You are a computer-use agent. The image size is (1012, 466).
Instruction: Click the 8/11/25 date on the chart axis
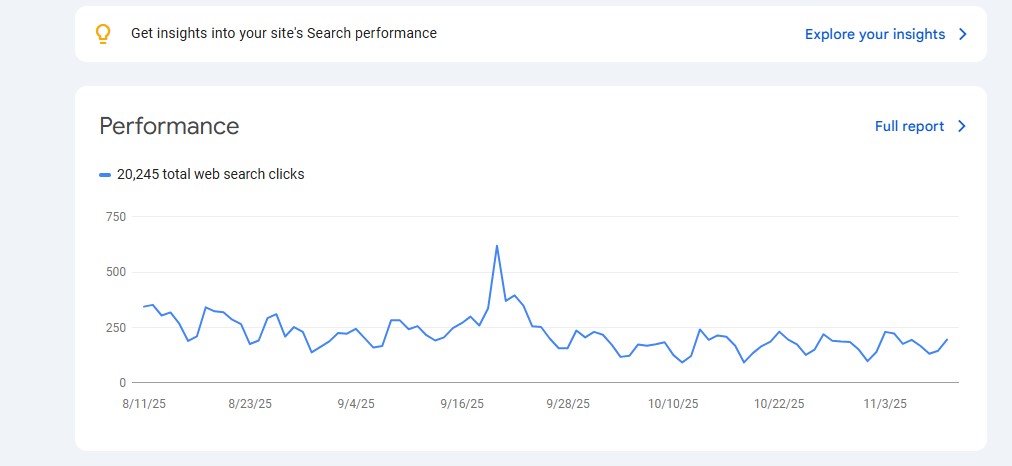coord(144,404)
